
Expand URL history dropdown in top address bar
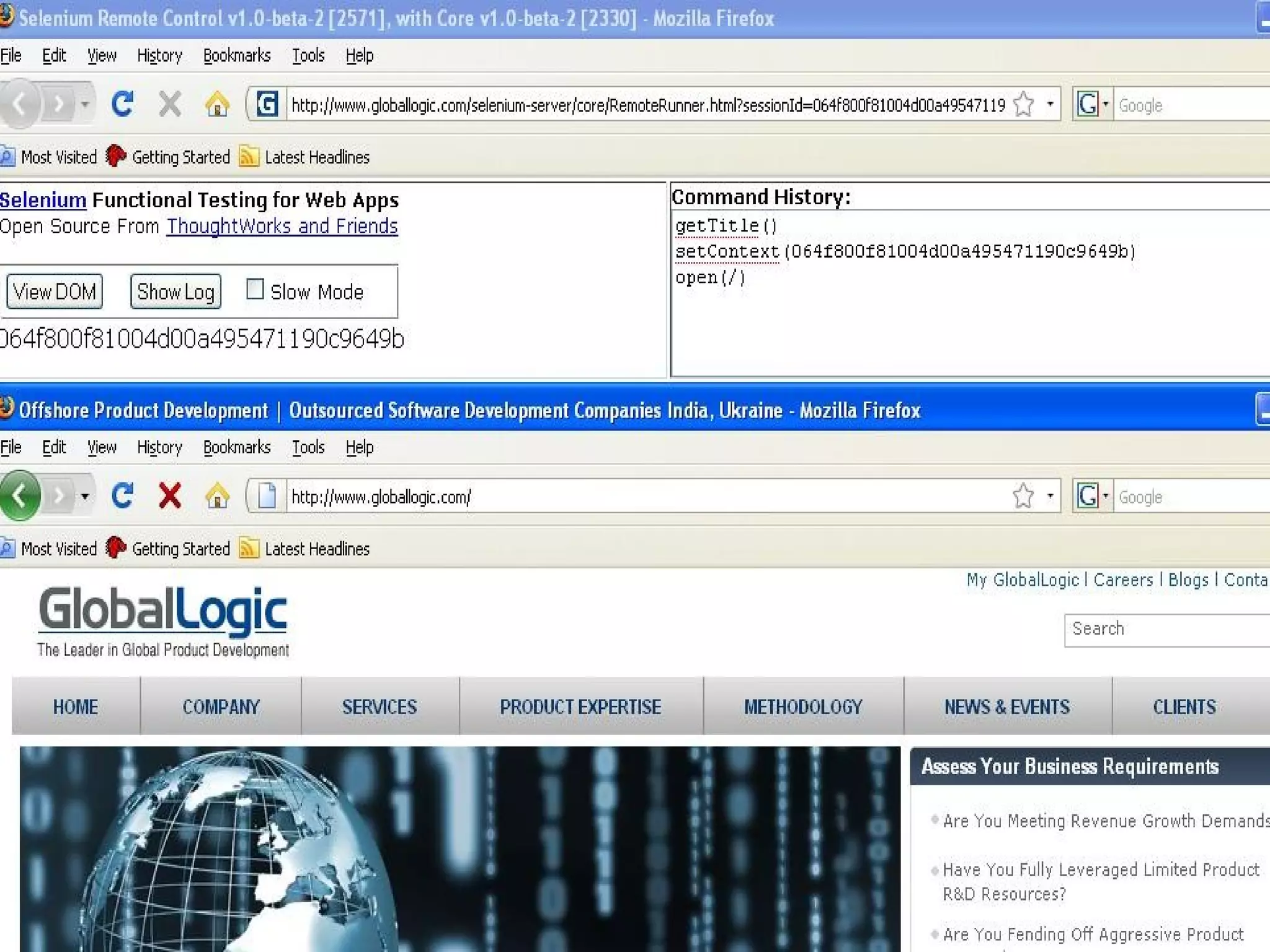(1050, 104)
